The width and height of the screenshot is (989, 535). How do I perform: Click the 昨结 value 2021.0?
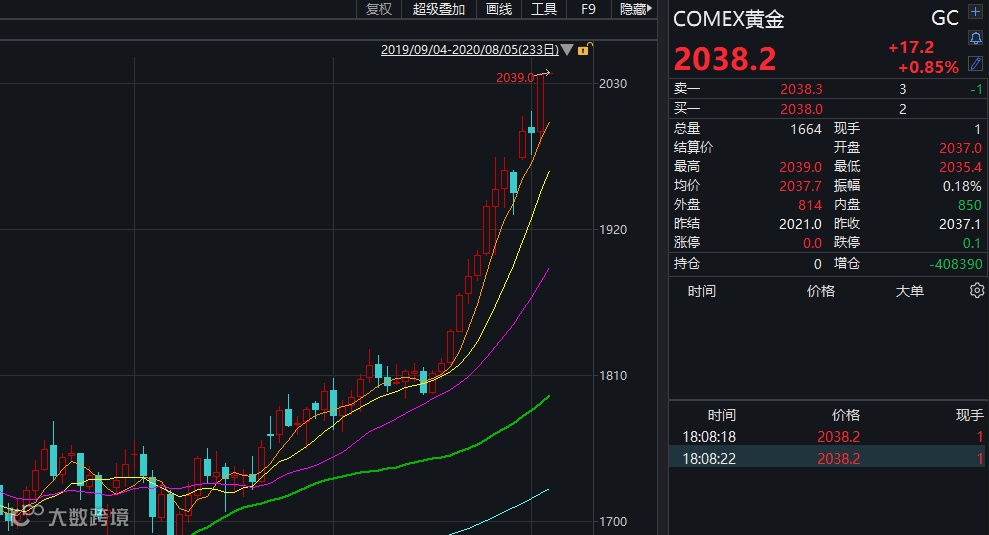[800, 224]
